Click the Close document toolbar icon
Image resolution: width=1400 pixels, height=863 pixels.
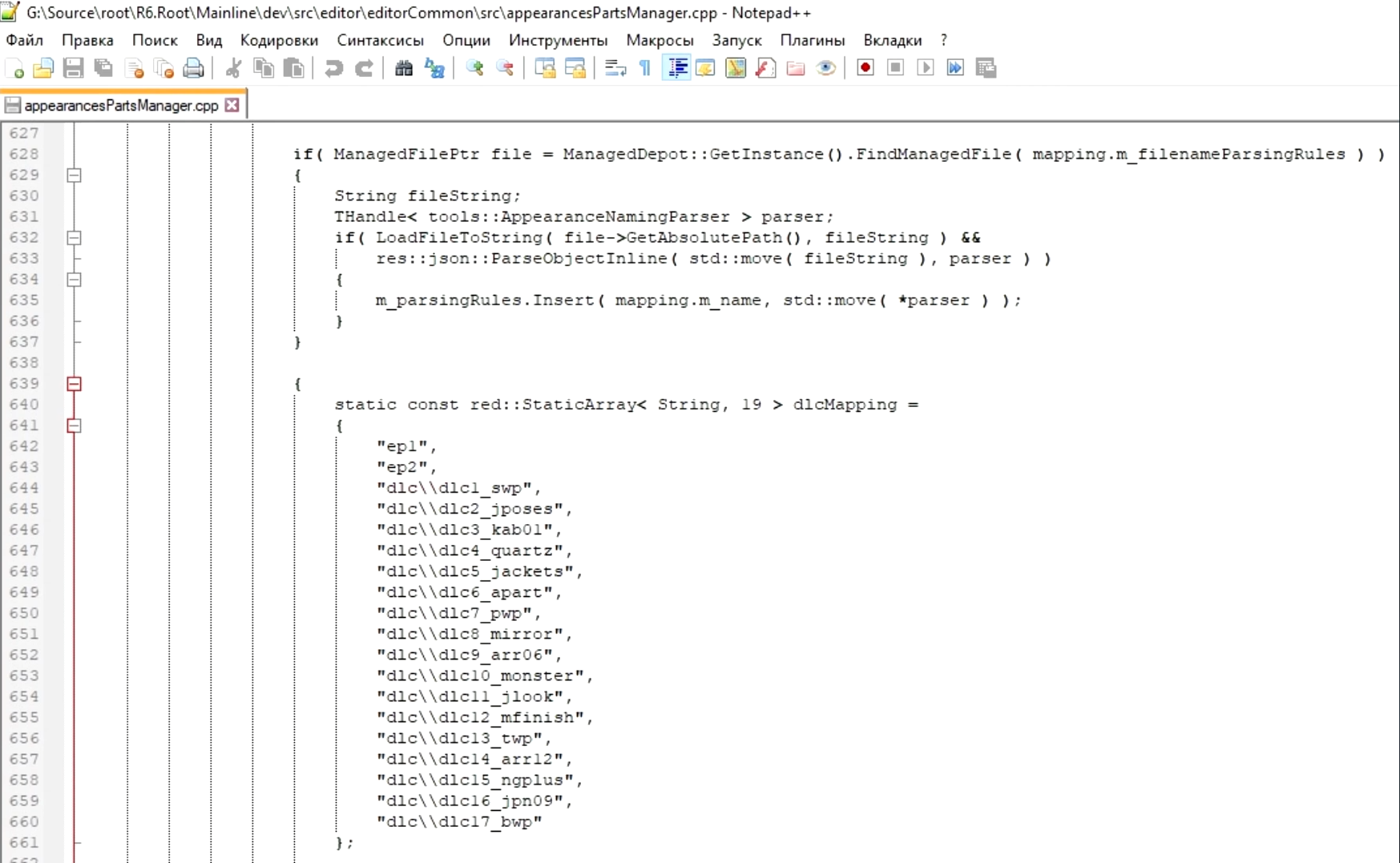point(134,68)
